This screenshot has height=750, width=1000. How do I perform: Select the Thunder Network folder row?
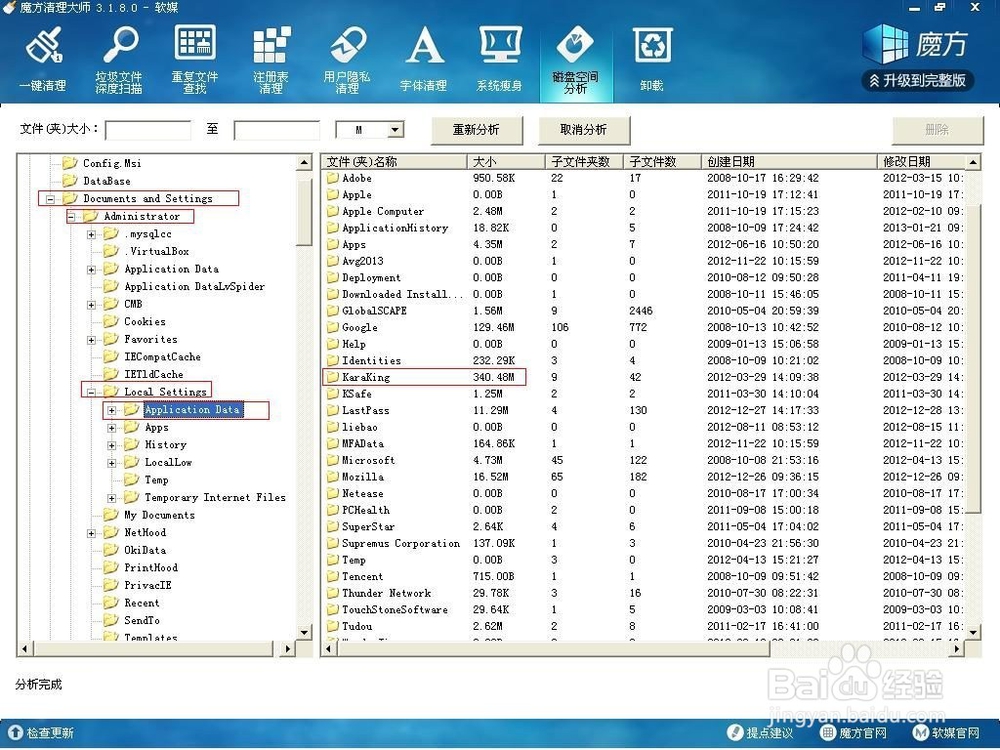[643, 592]
